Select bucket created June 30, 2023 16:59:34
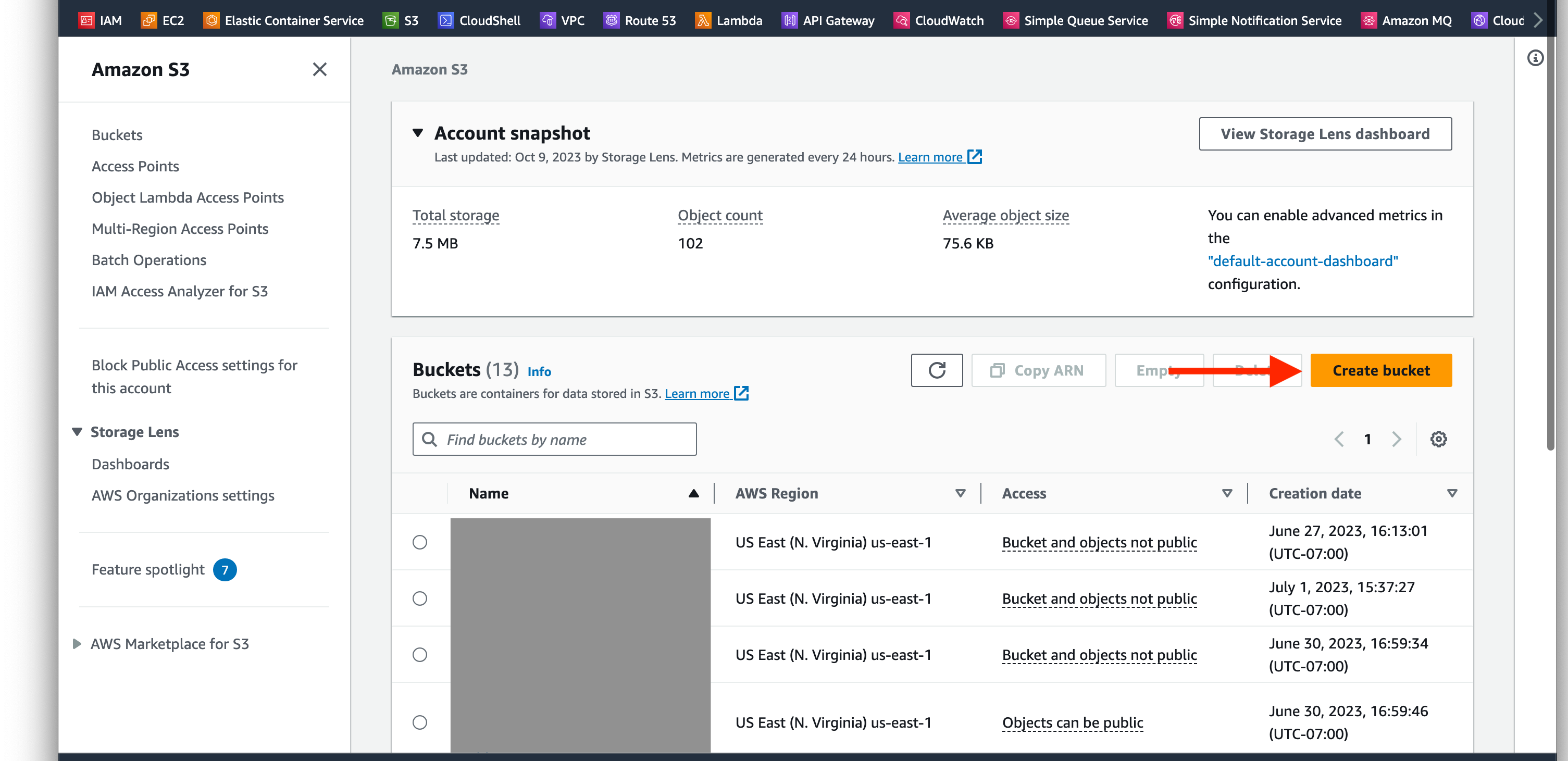This screenshot has height=761, width=1568. pyautogui.click(x=419, y=654)
